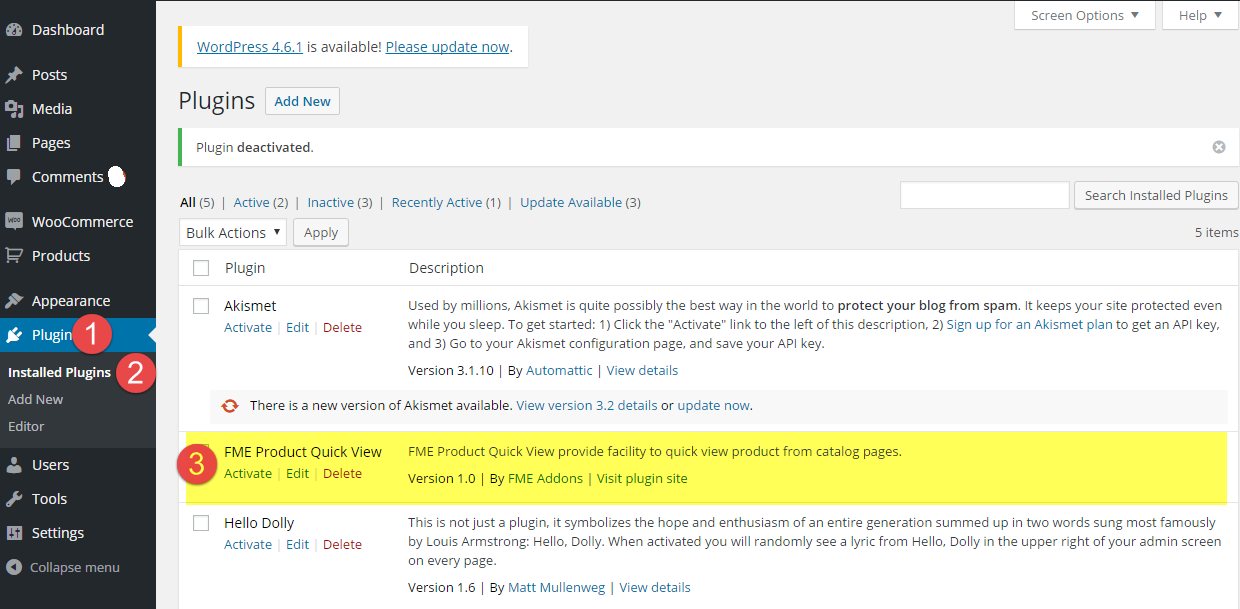Image resolution: width=1240 pixels, height=609 pixels.
Task: Open the Bulk Actions dropdown
Action: click(232, 231)
